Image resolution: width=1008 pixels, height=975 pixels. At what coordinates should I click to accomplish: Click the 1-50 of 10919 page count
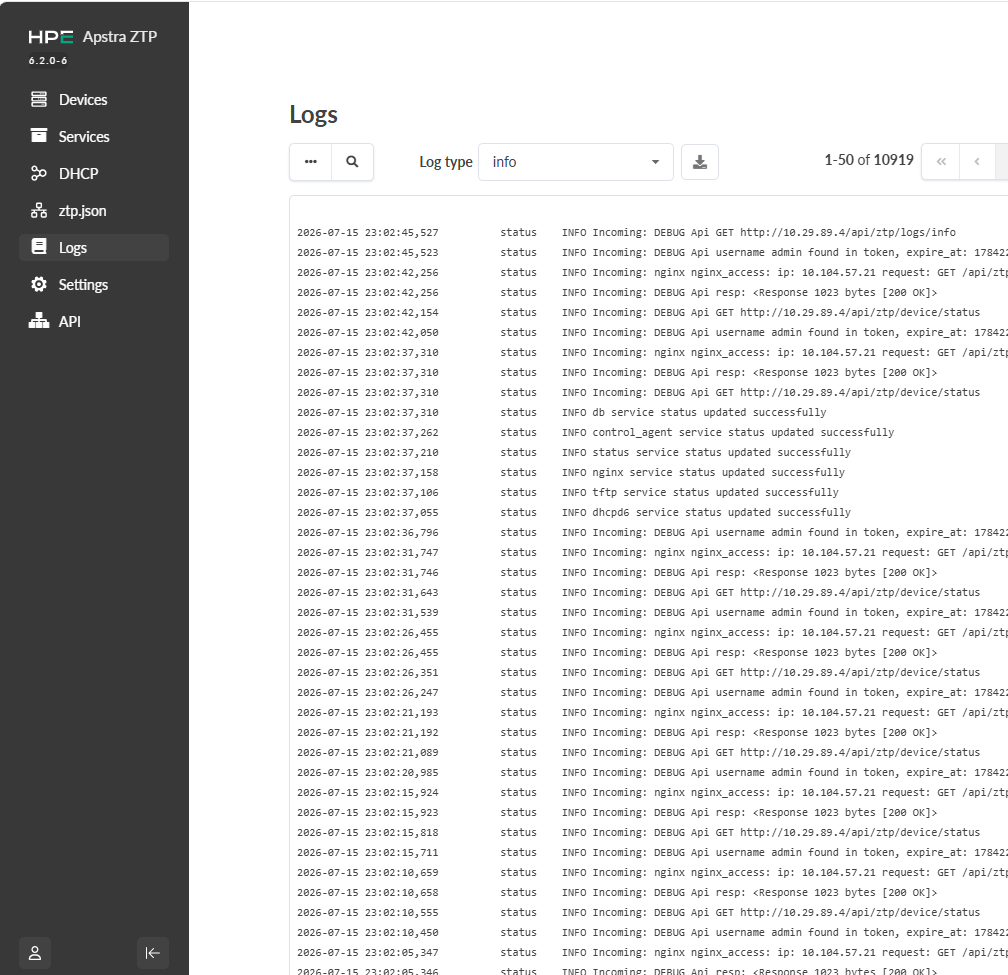pos(868,160)
